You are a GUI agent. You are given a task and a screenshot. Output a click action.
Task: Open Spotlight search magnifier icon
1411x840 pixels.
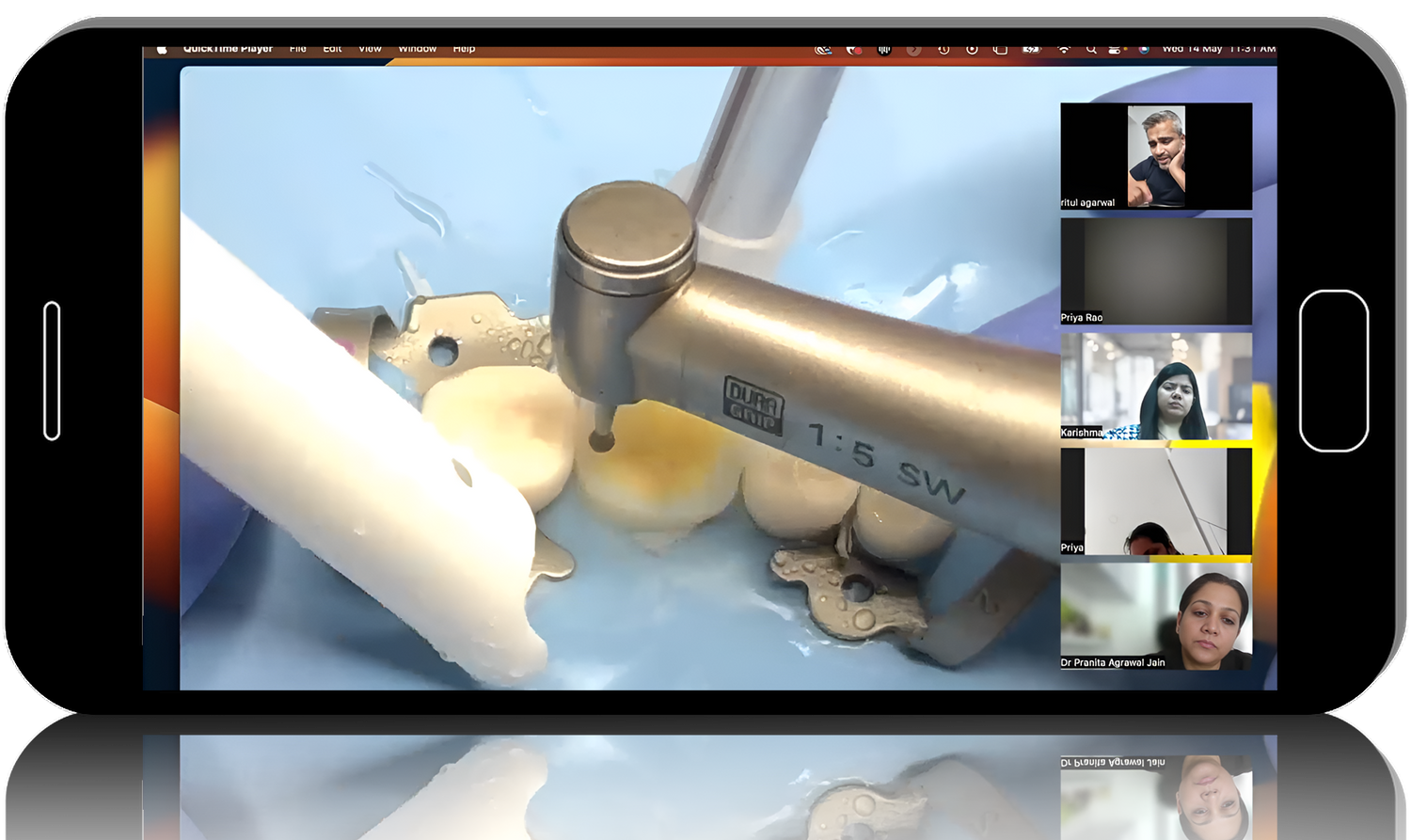(x=1091, y=50)
